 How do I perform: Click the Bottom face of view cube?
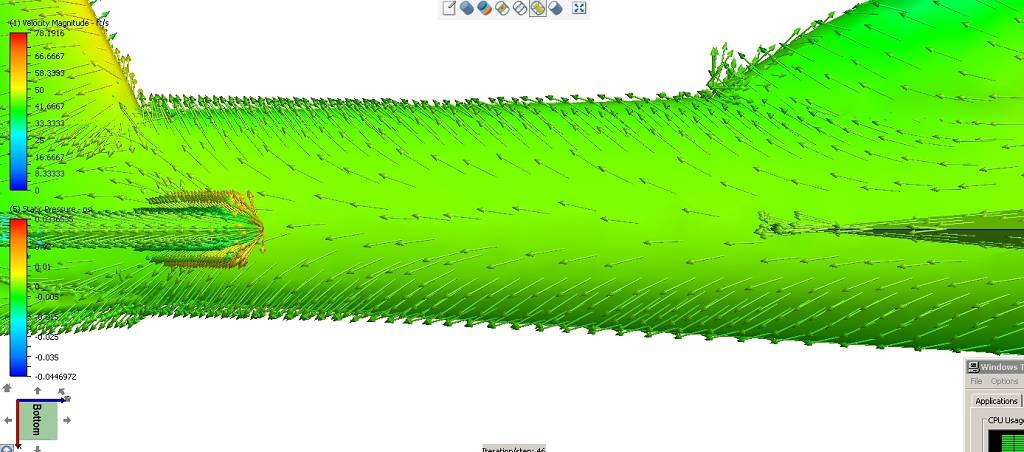tap(38, 420)
